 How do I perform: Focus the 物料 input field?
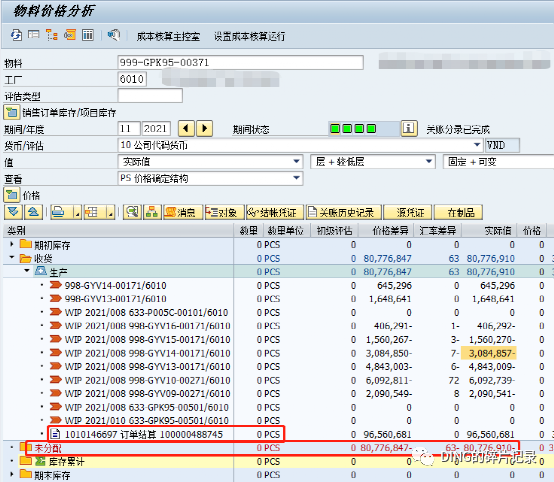point(240,63)
